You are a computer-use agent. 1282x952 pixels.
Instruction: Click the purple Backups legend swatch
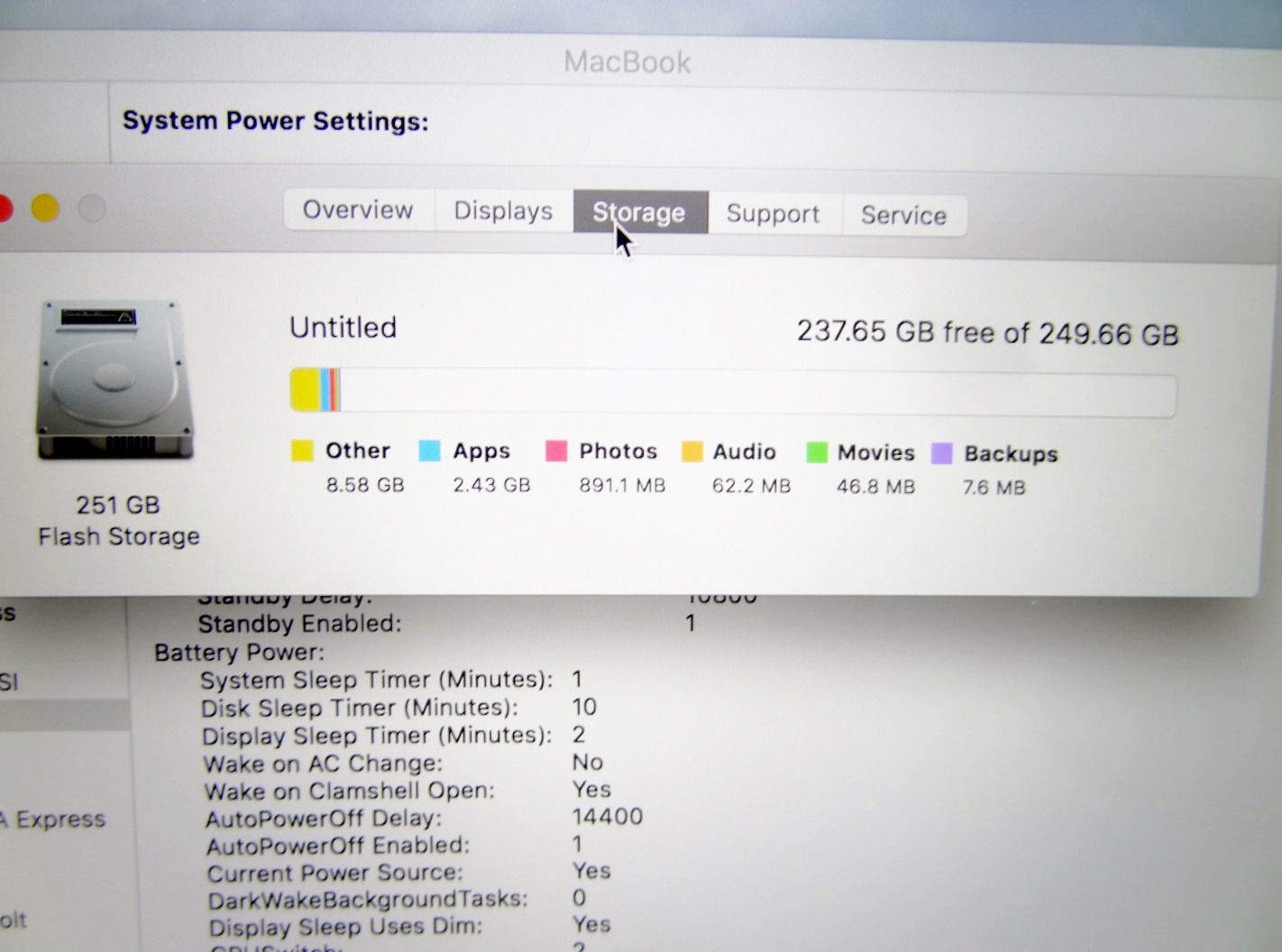(x=942, y=453)
